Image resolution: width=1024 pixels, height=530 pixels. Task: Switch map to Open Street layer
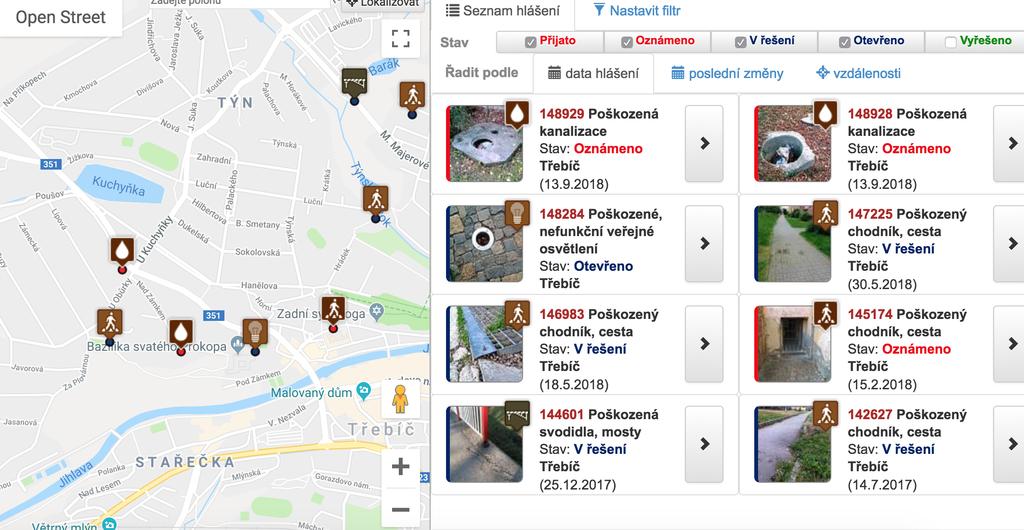tap(61, 18)
